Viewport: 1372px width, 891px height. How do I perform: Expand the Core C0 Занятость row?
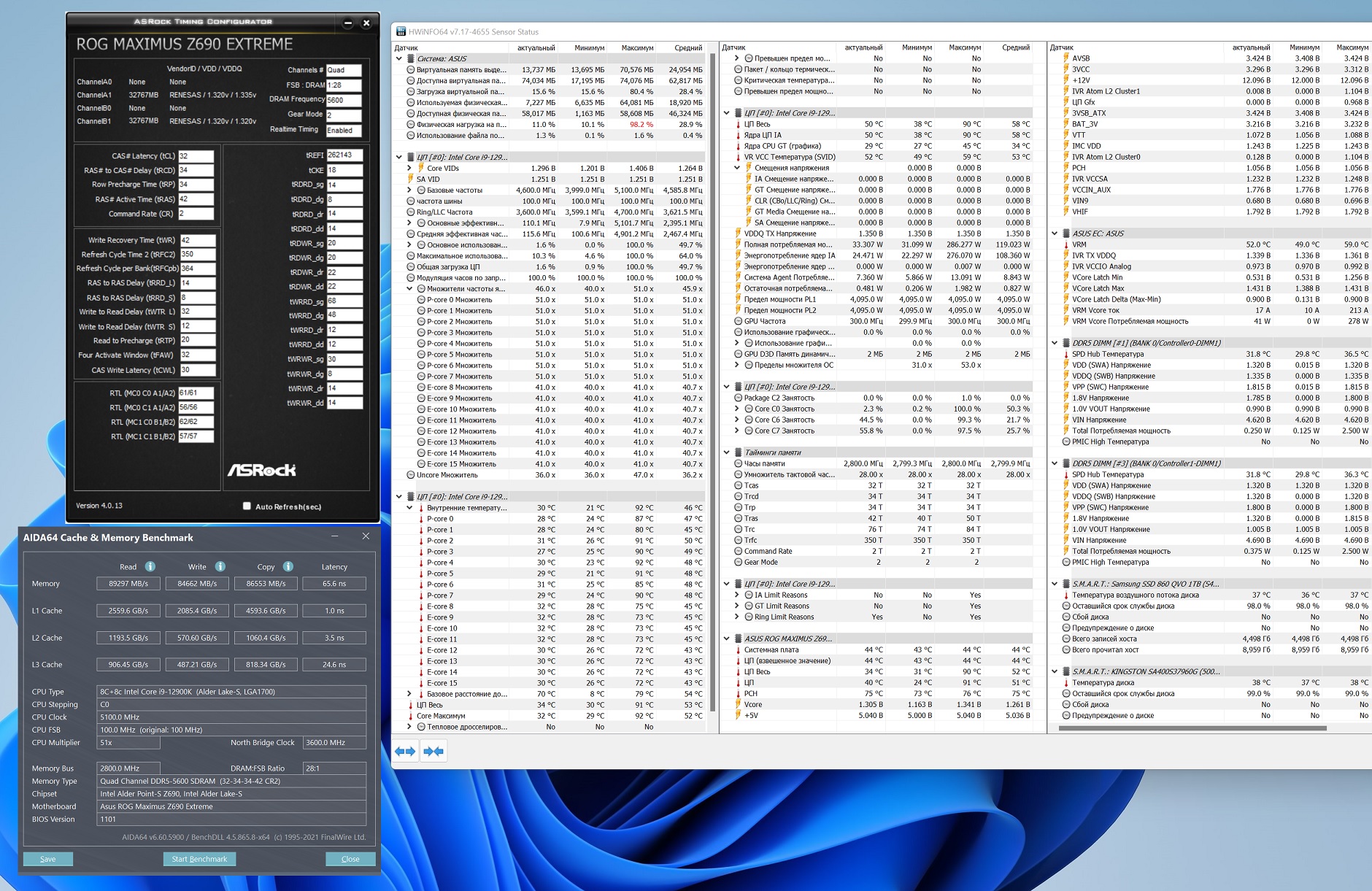(737, 409)
